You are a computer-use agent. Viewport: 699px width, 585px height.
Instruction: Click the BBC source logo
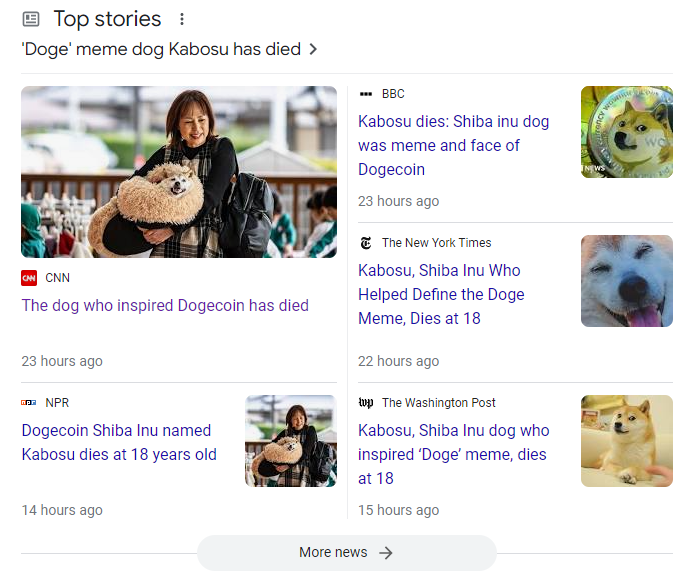[x=366, y=94]
